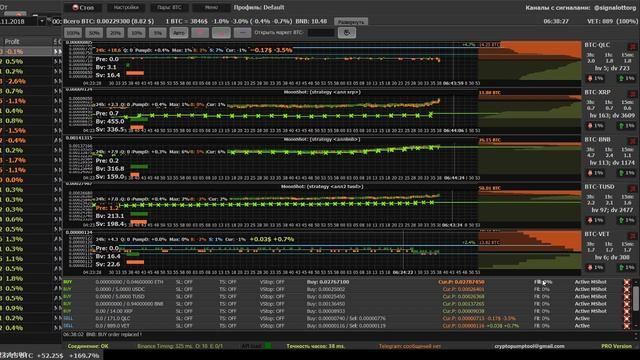Image resolution: width=640 pixels, height=360 pixels.
Task: Click the 'BNB: BUY order replaced' log line
Action: pos(102,334)
